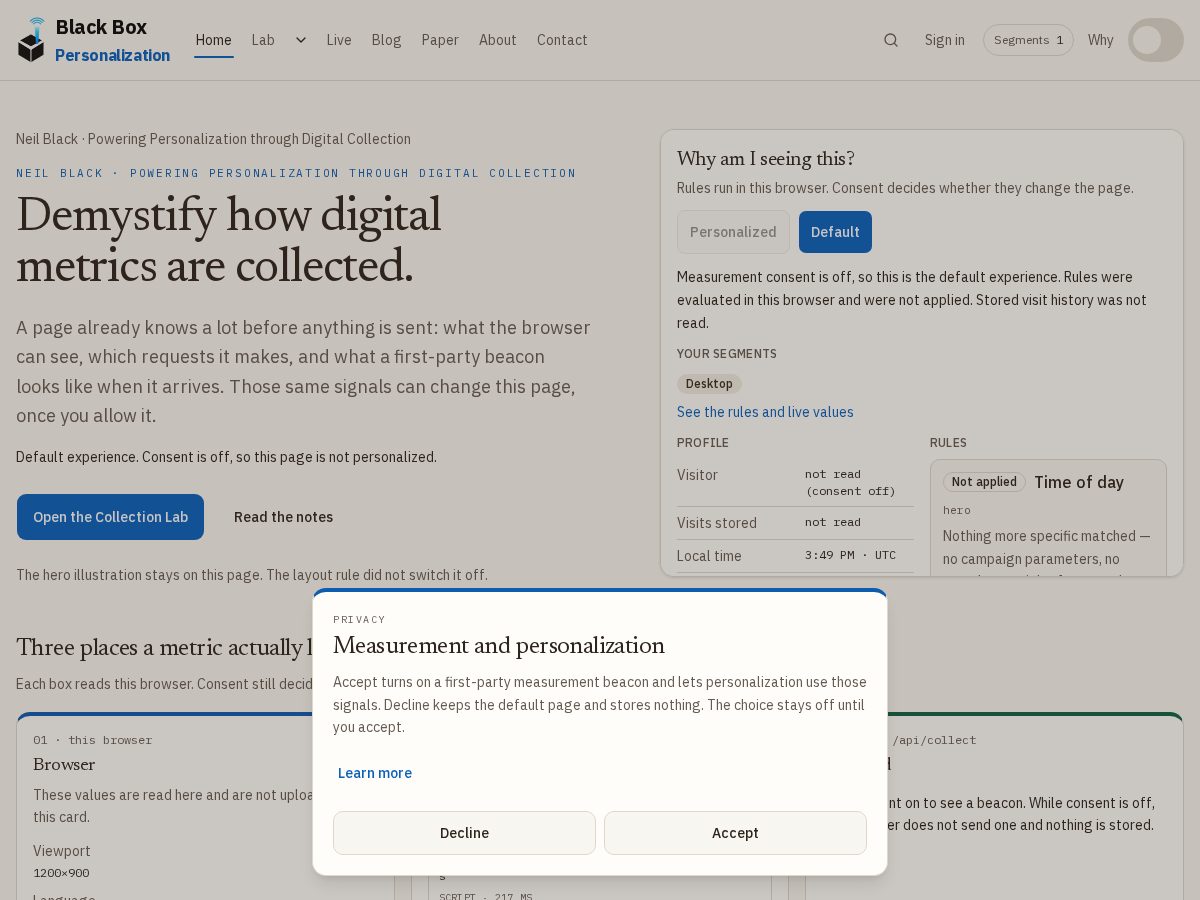Click Learn more in the privacy dialog

pos(375,773)
